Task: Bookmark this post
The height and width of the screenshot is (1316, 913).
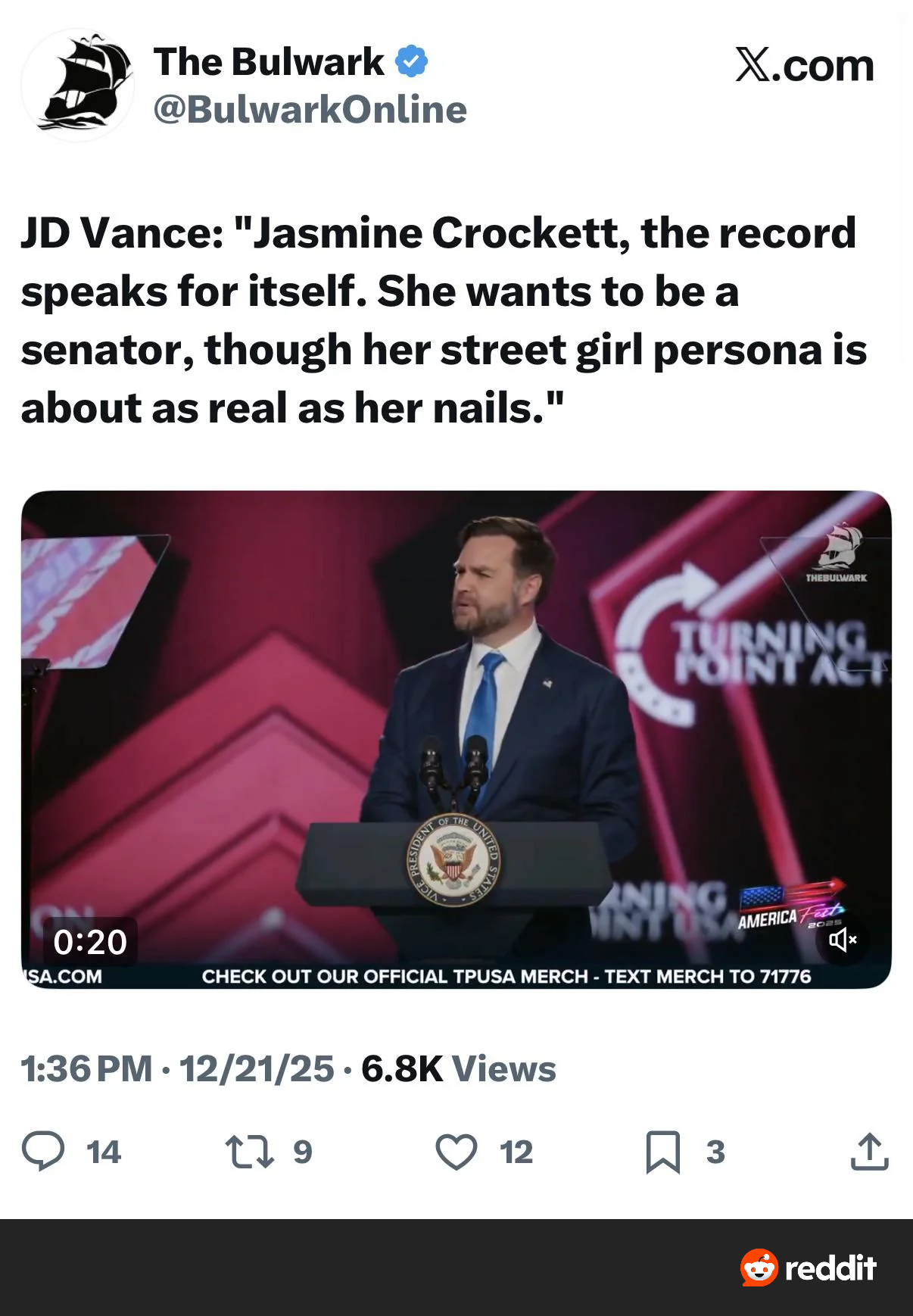Action: [x=662, y=1152]
